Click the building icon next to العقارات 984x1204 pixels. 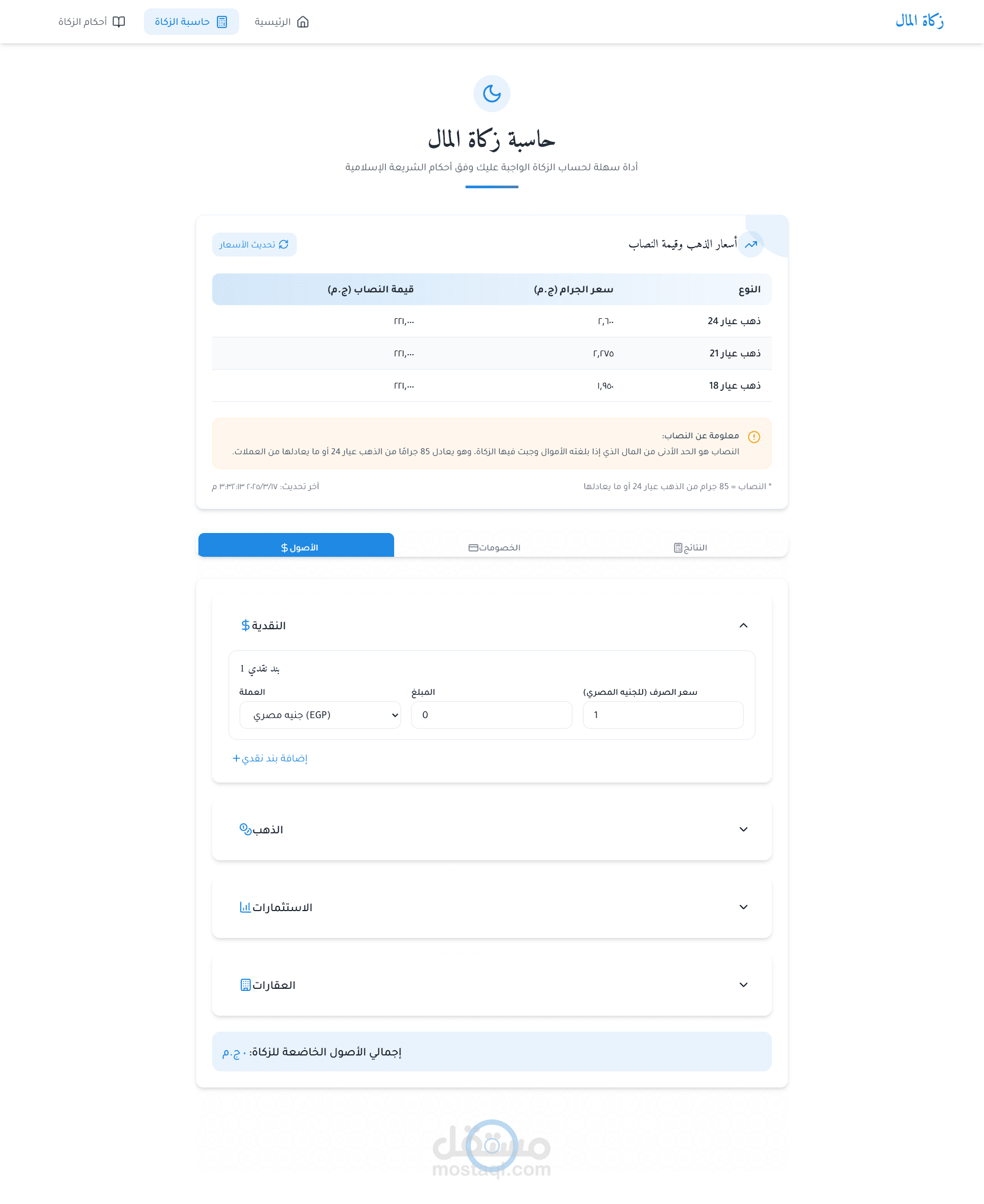[x=245, y=984]
